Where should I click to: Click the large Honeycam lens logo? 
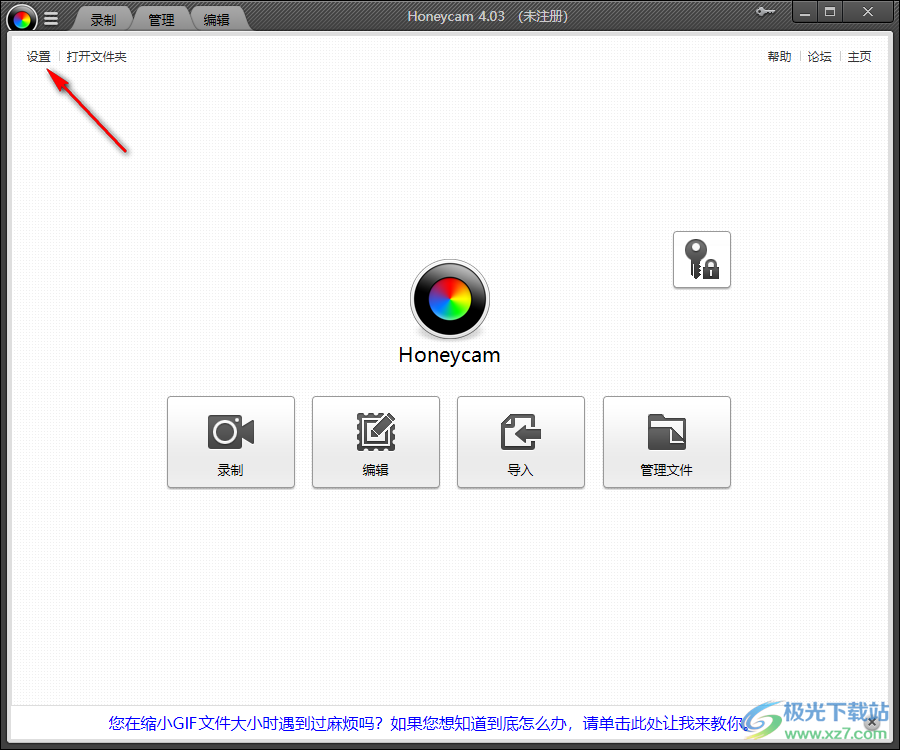click(450, 299)
